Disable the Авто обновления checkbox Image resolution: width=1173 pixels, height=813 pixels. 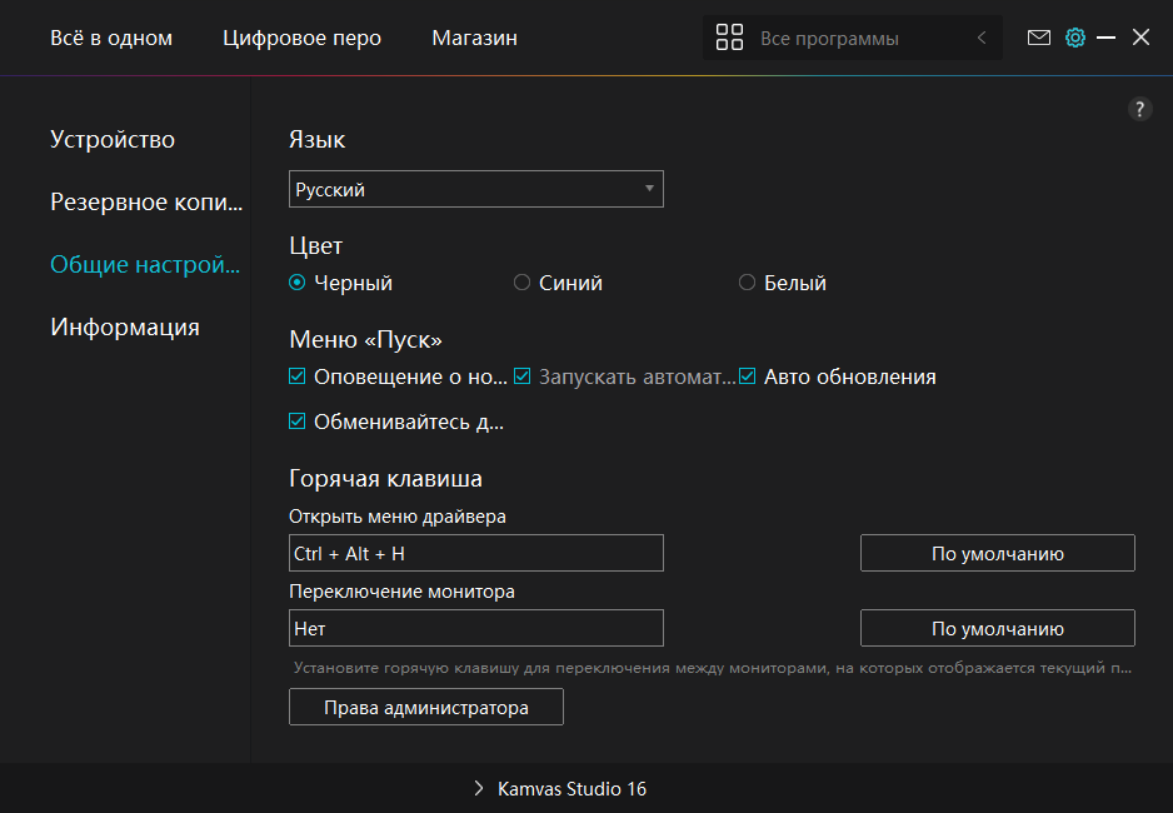pyautogui.click(x=747, y=377)
